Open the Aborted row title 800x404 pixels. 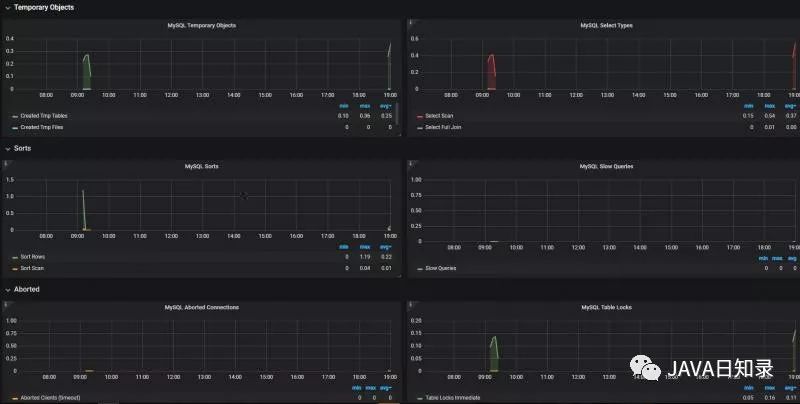click(27, 289)
